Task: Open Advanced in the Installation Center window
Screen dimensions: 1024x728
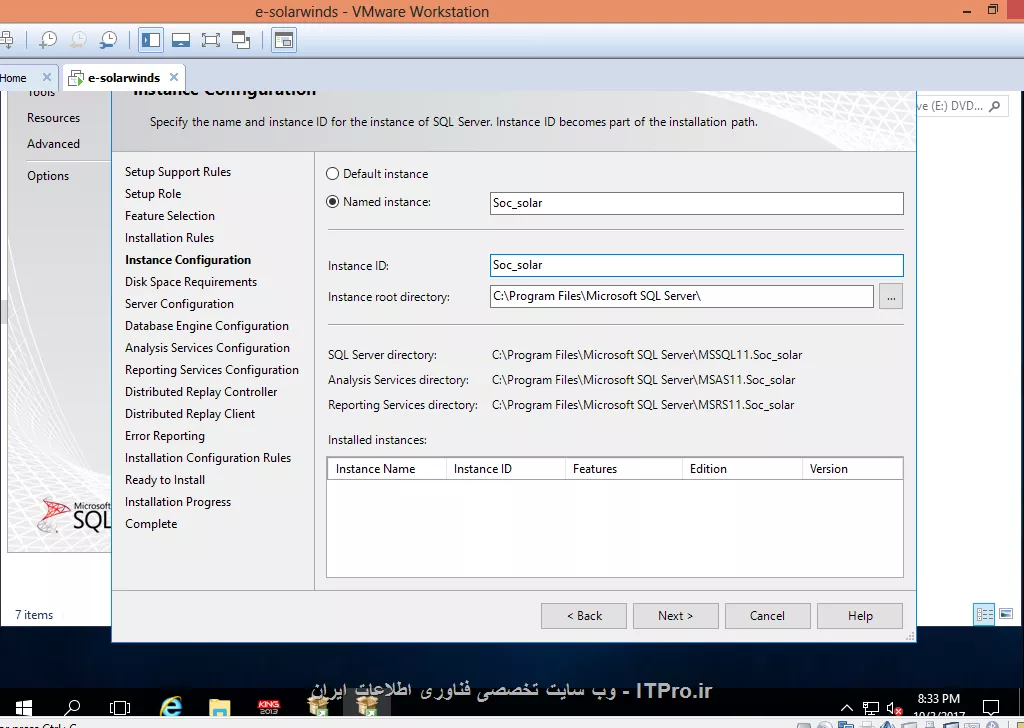Action: pyautogui.click(x=54, y=144)
